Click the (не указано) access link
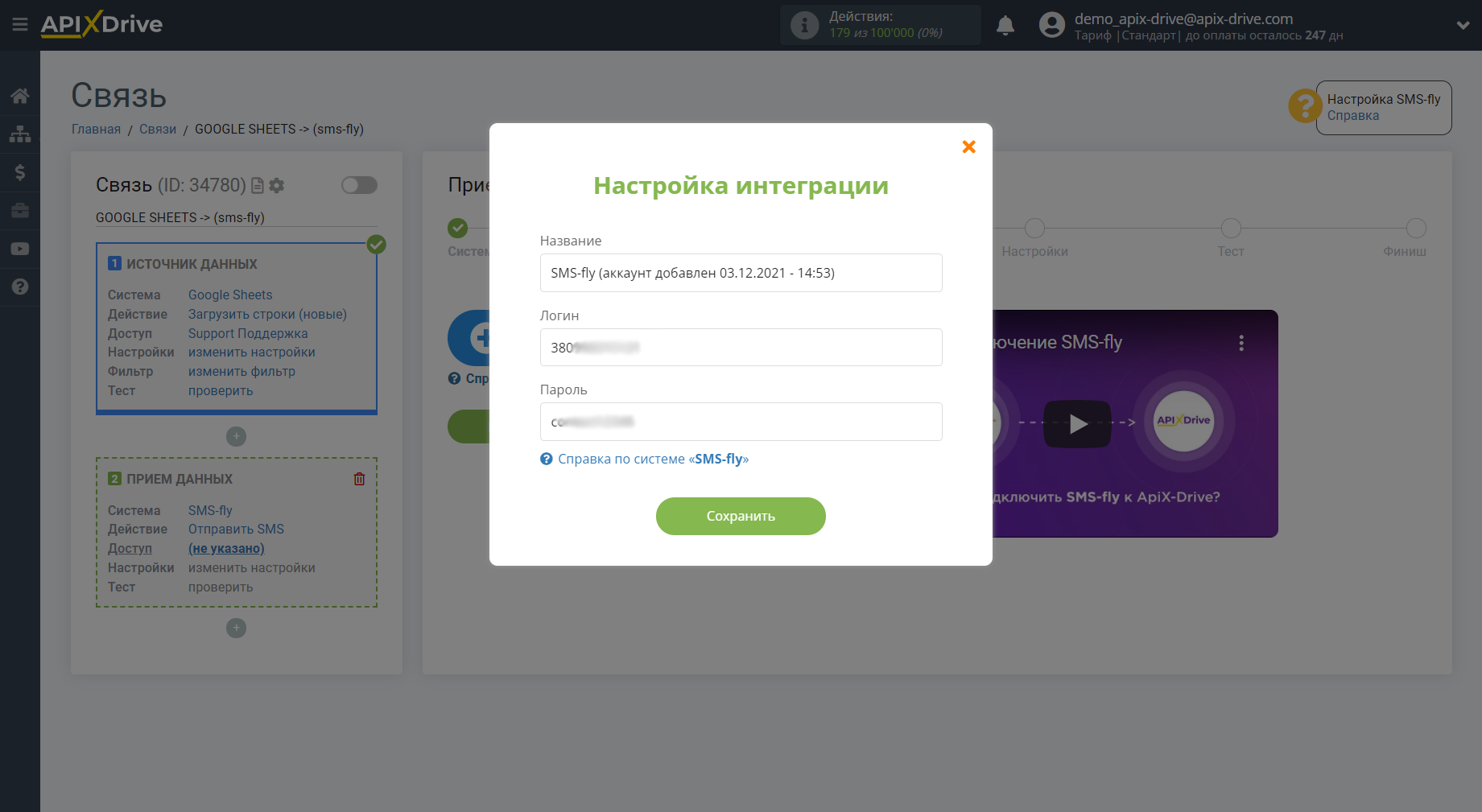This screenshot has width=1482, height=812. point(226,548)
